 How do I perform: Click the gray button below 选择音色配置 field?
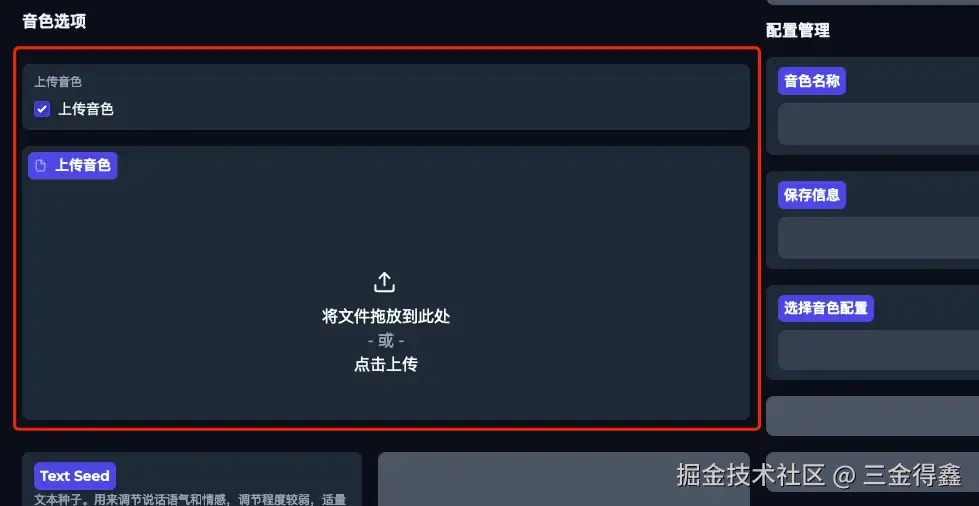coord(872,416)
